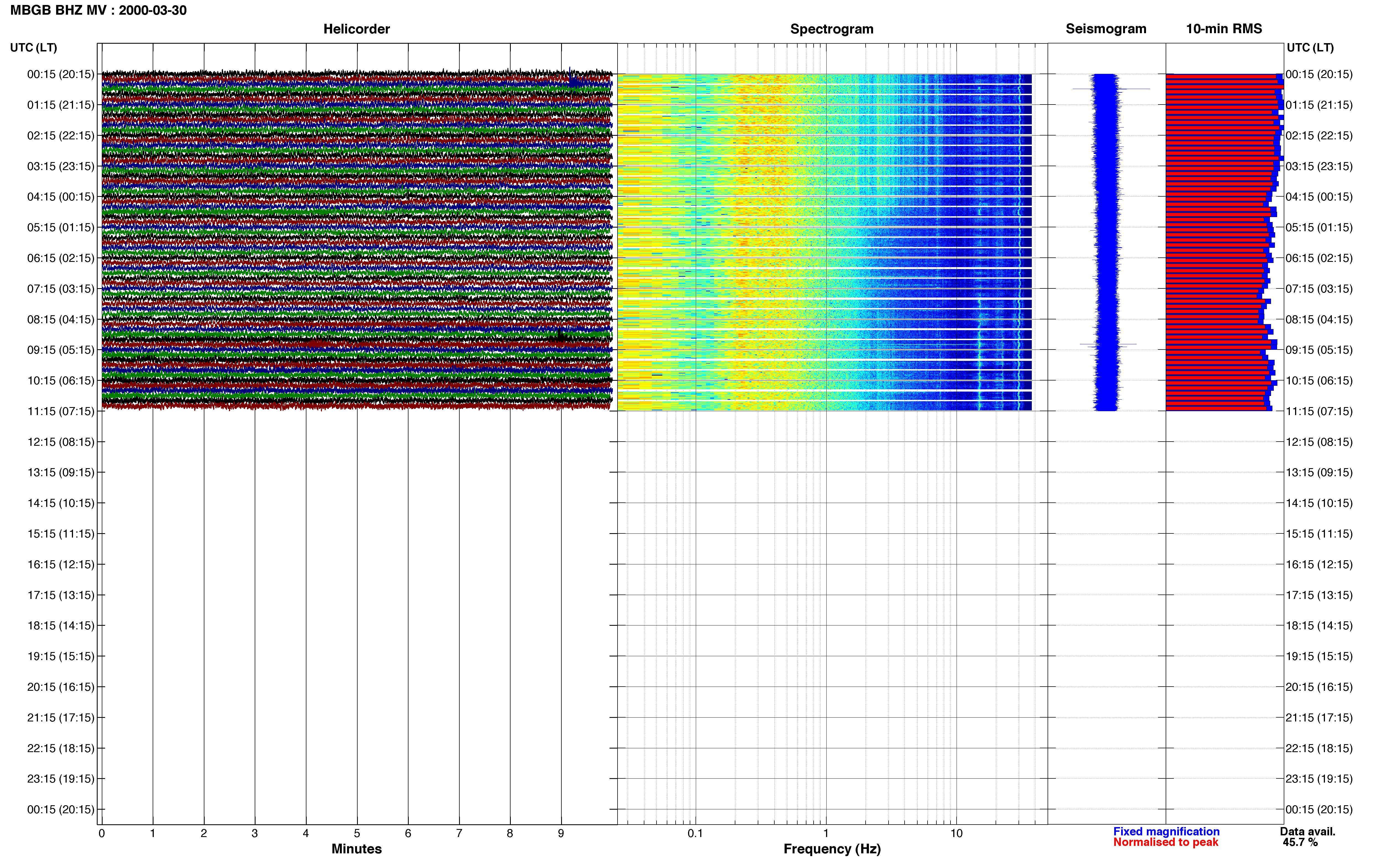Click the '5' tick on the Minutes axis
The image size is (1388, 868).
[357, 833]
